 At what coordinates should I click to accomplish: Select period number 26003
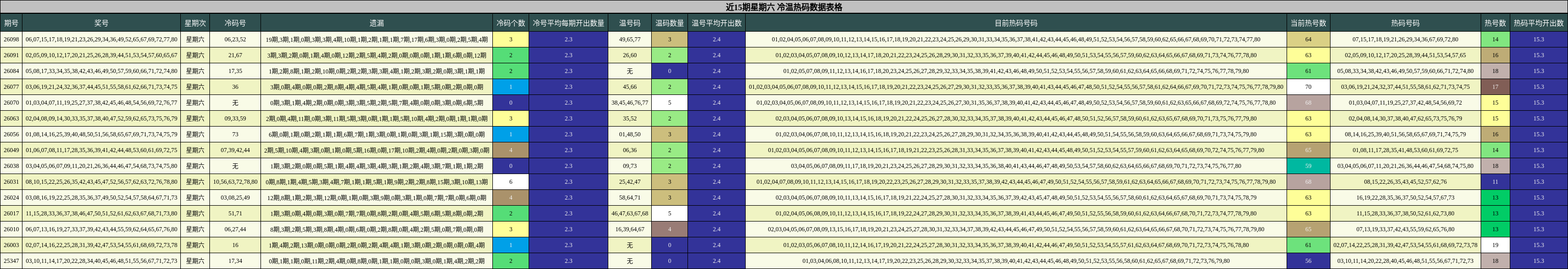pos(11,245)
